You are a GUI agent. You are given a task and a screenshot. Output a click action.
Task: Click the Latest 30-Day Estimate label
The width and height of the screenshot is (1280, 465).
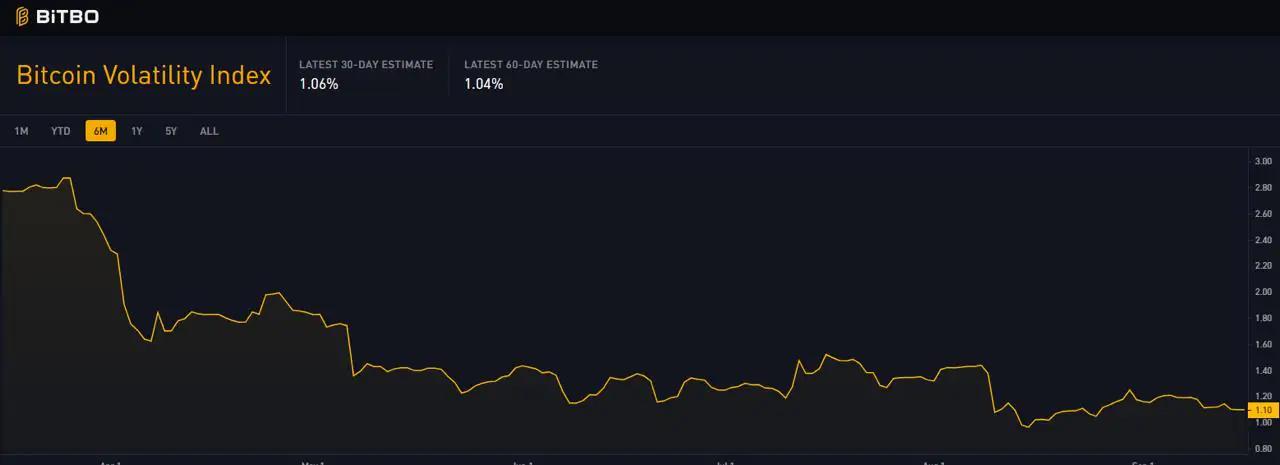tap(366, 65)
